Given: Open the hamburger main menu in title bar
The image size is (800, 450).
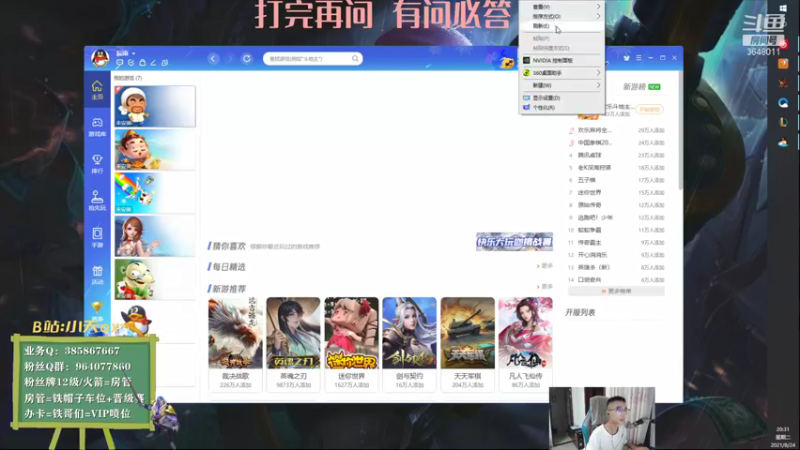Looking at the screenshot, I should click(x=638, y=58).
